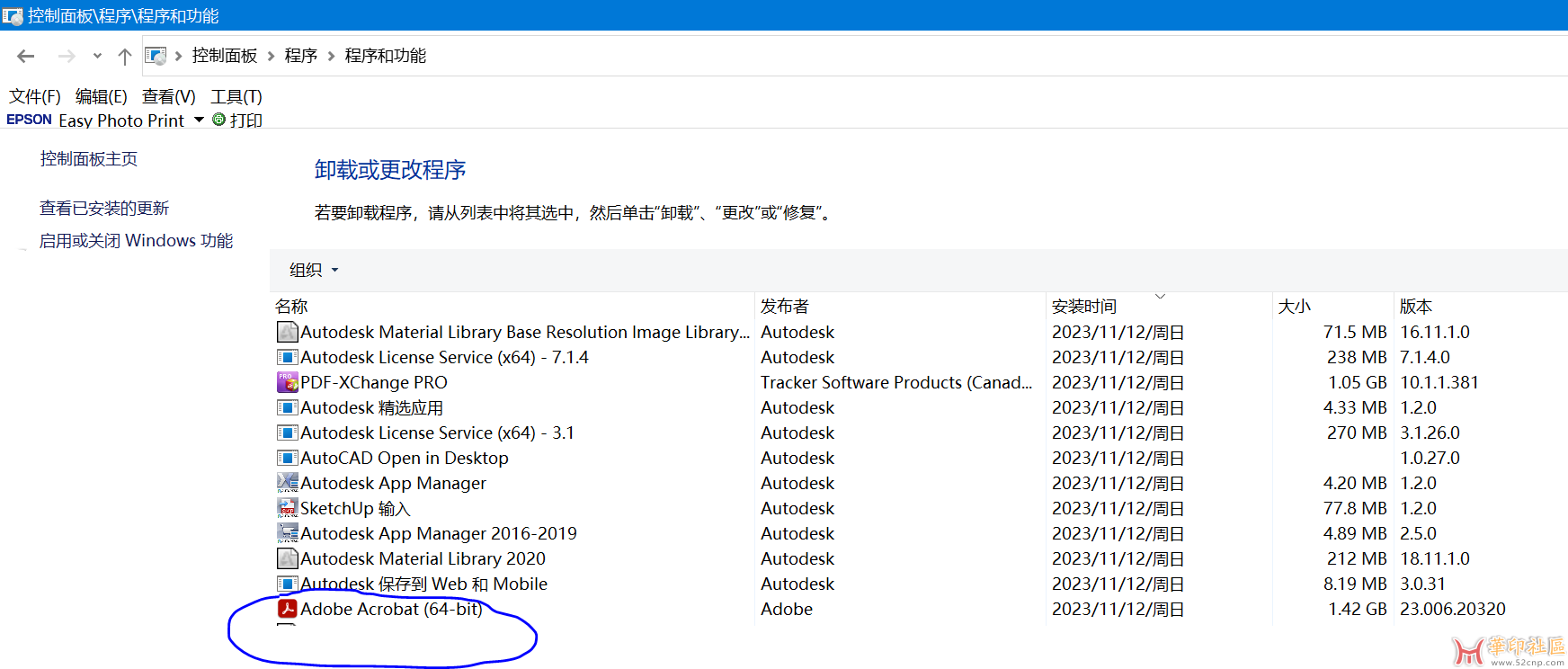1568x669 pixels.
Task: Click icon of Autodesk Material Library 2020
Action: tap(287, 558)
